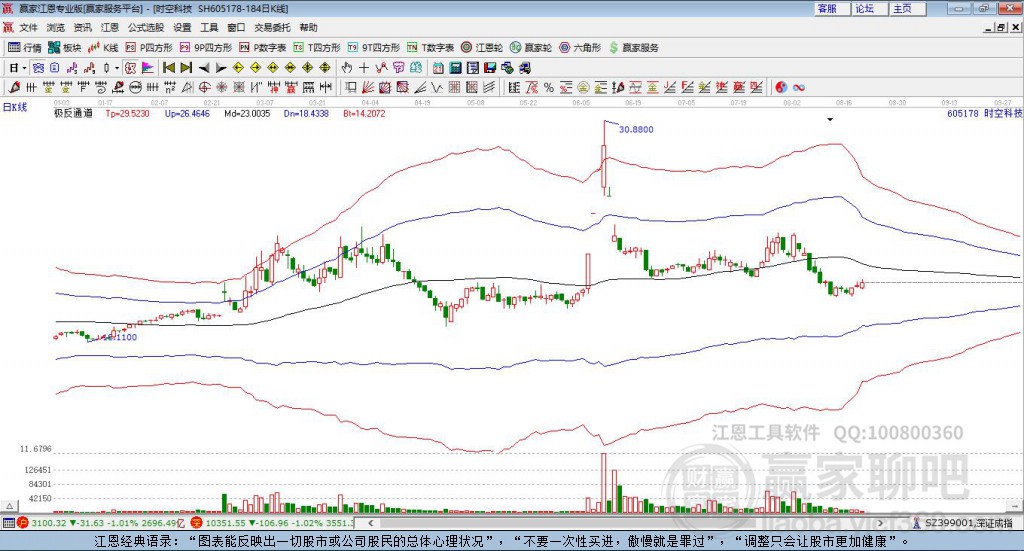The width and height of the screenshot is (1024, 551).
Task: Select the red fan lines tool
Action: 368,87
